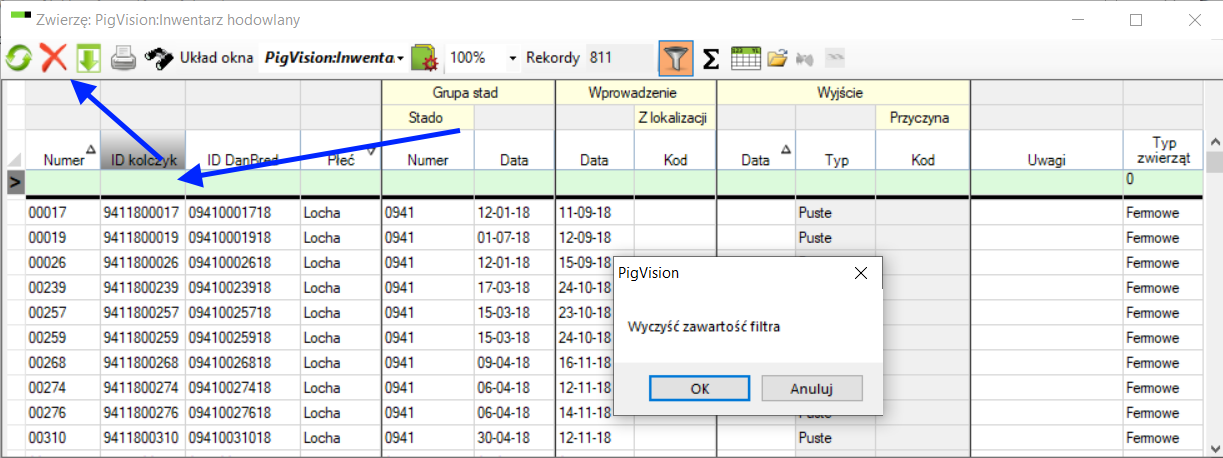Click the Wyjście Data column header

(756, 150)
